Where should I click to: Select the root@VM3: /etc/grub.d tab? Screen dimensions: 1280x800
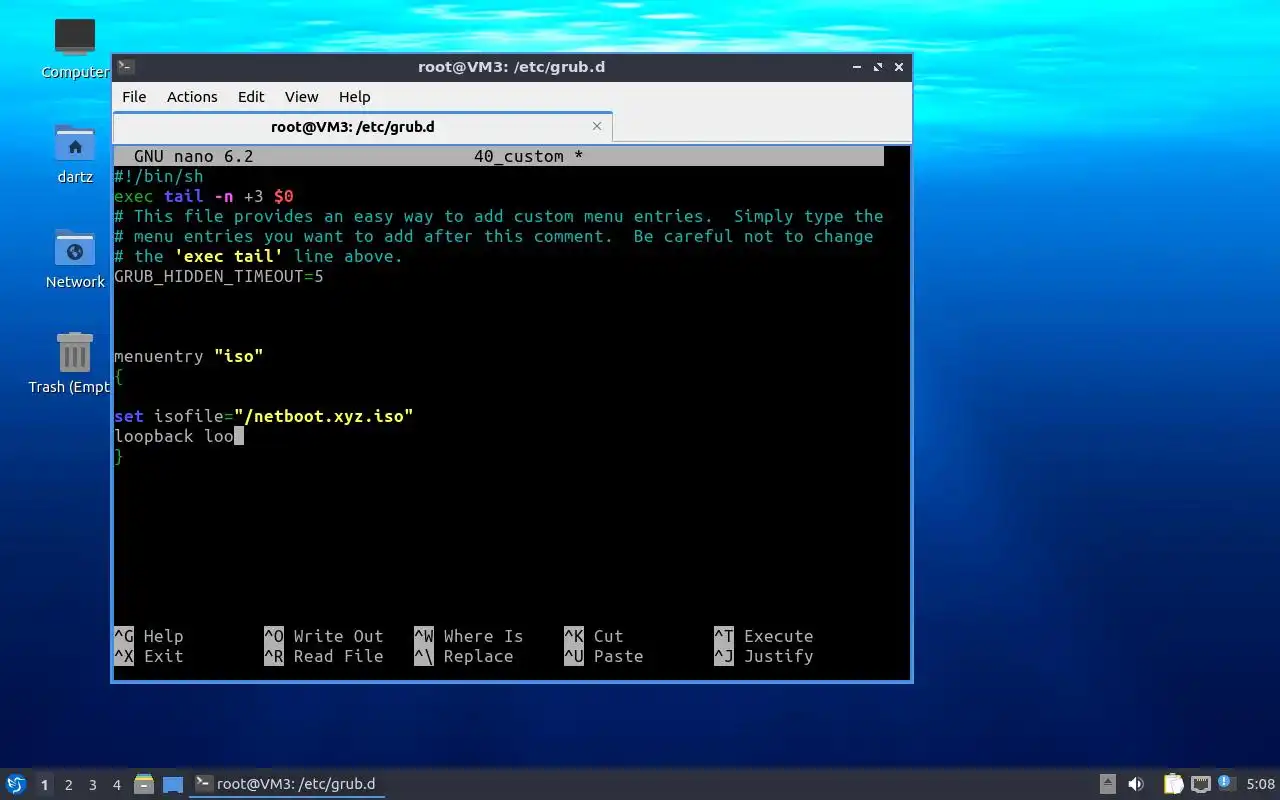[x=353, y=127]
